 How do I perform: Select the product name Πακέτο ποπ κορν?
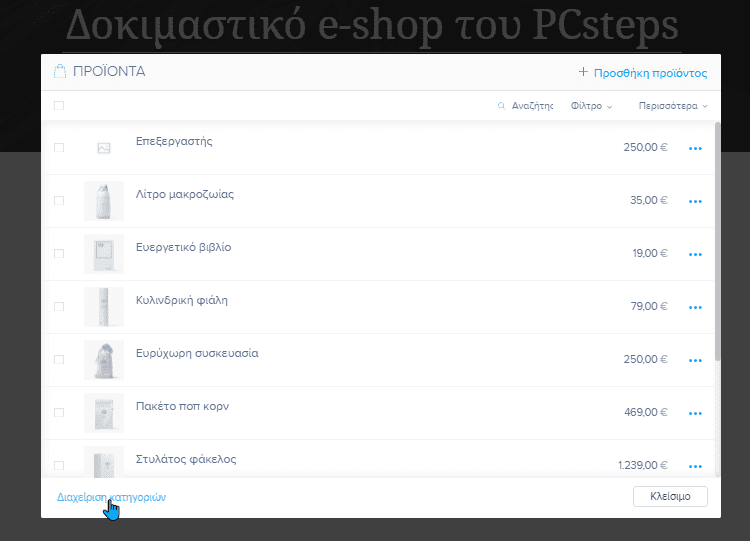pos(182,406)
